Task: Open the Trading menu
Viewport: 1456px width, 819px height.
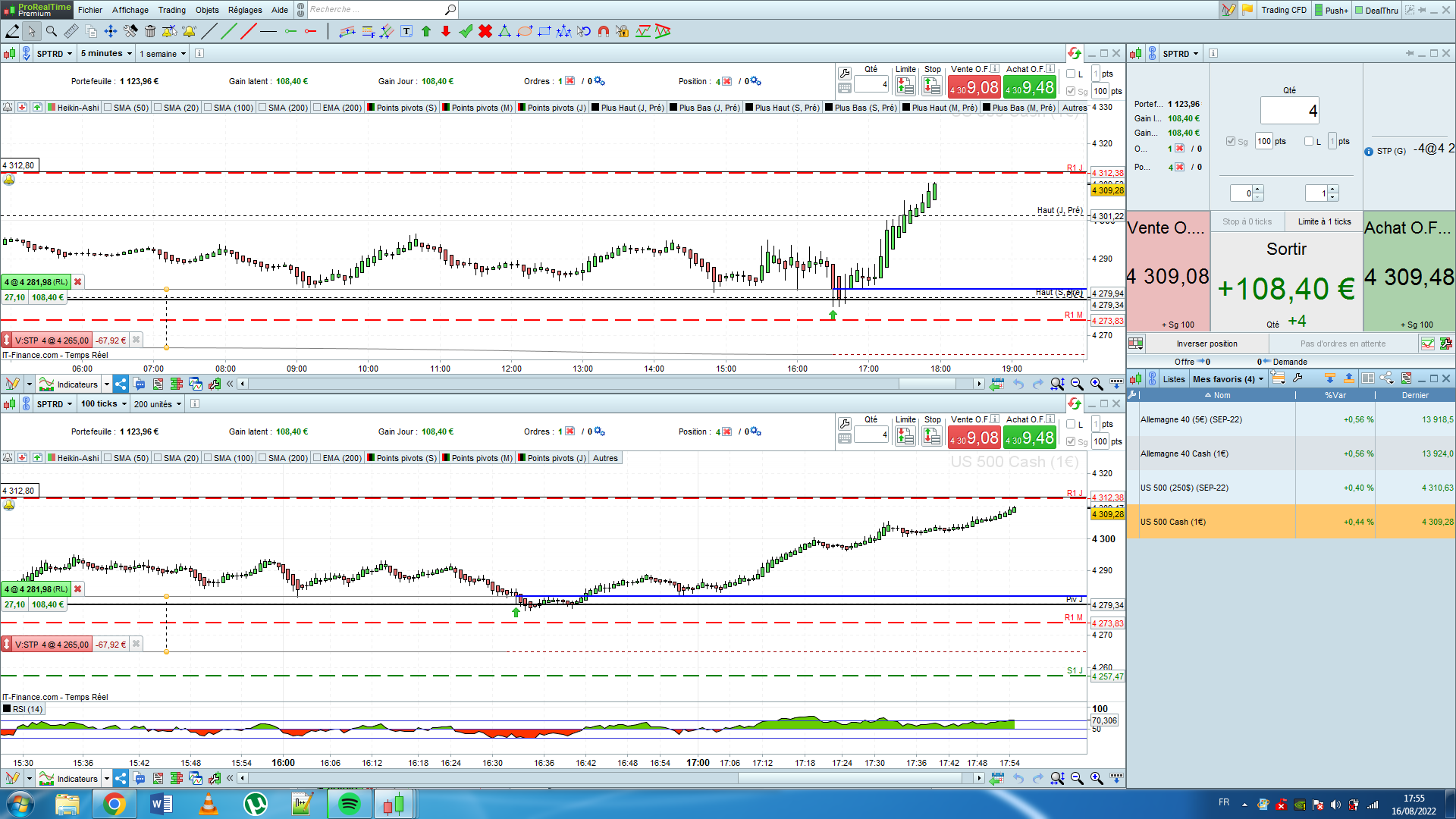Action: pyautogui.click(x=172, y=10)
